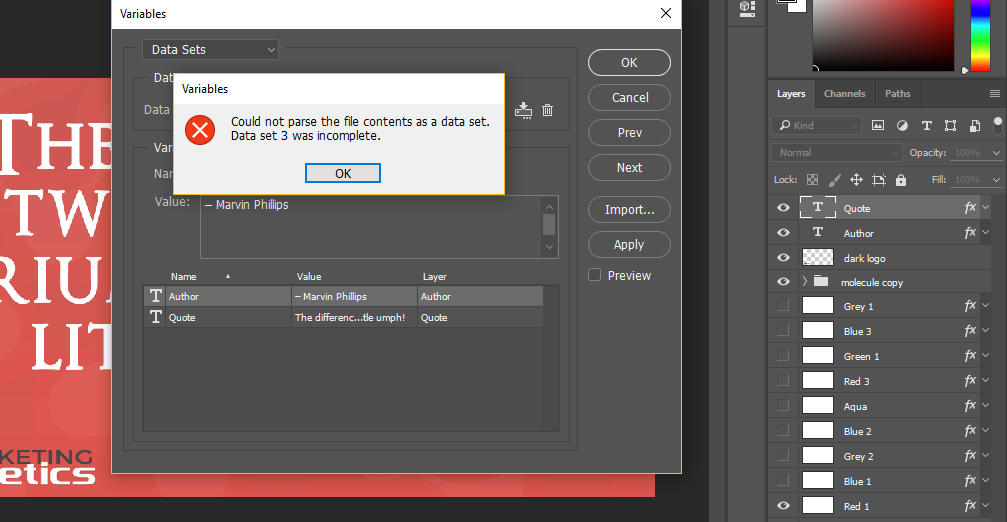Click lock transparent pixels icon
Screen dimensions: 1007x522
click(x=812, y=180)
